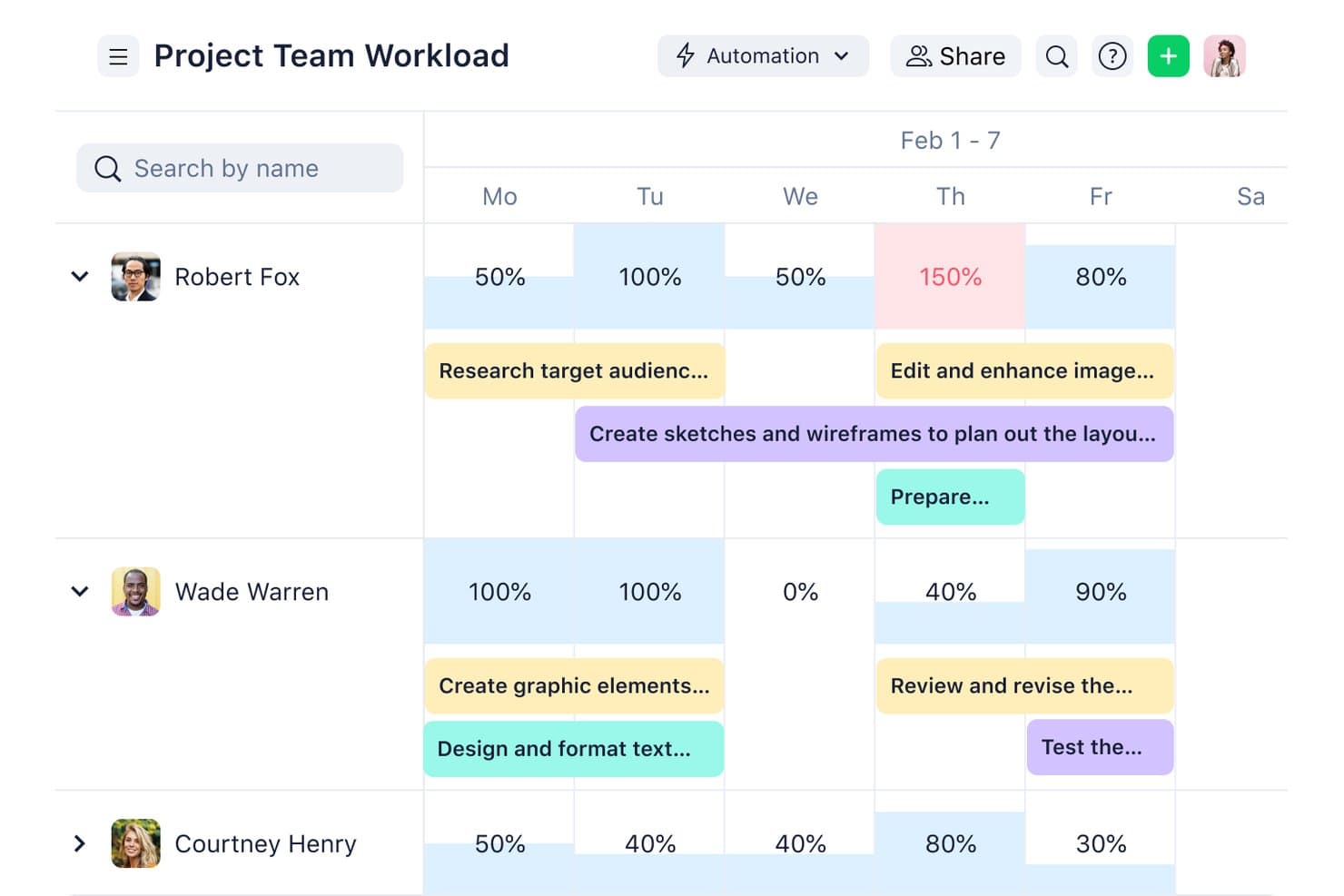Click Wade Warren's 90% Friday cell
1344x896 pixels.
pos(1101,592)
